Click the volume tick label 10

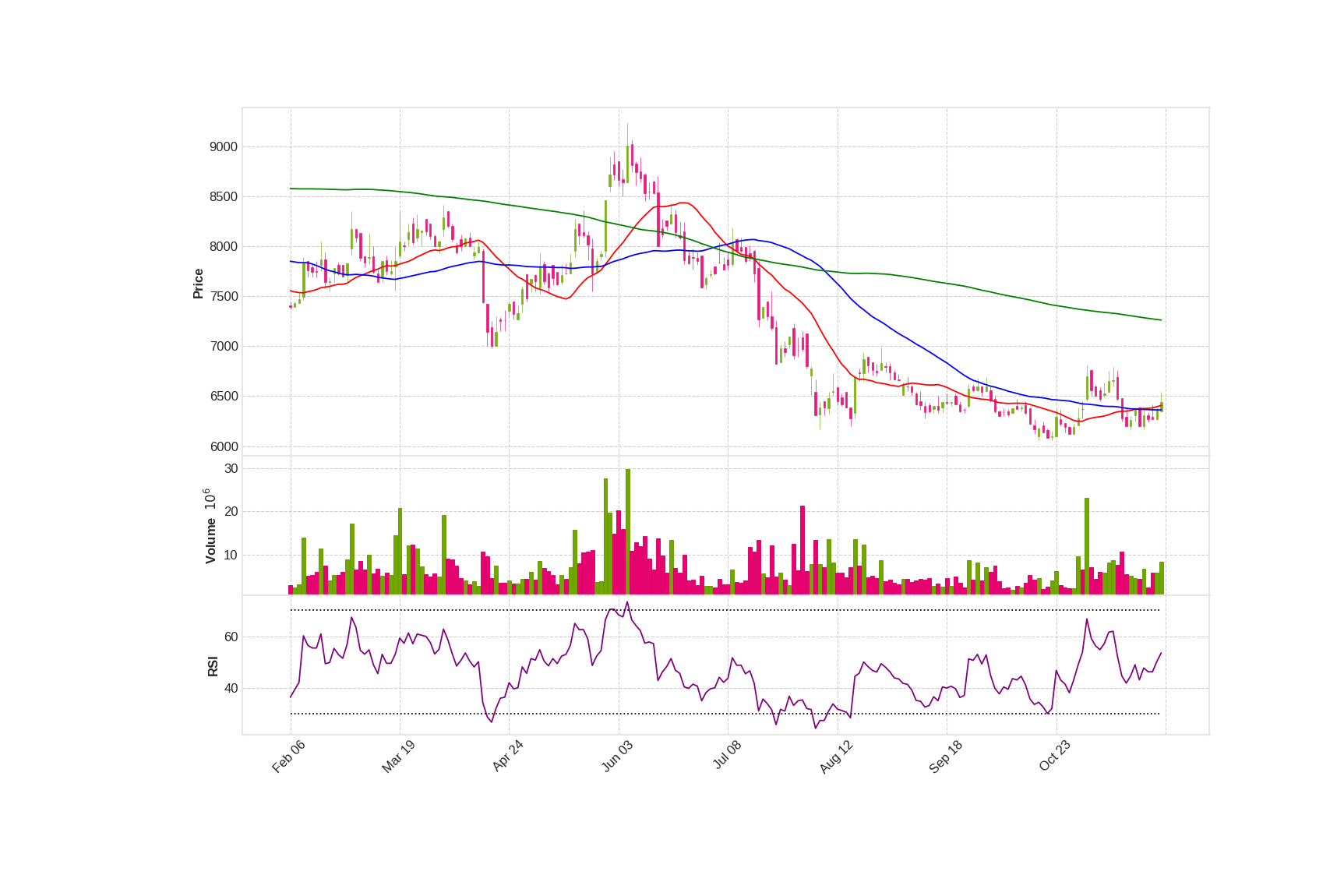tap(231, 556)
